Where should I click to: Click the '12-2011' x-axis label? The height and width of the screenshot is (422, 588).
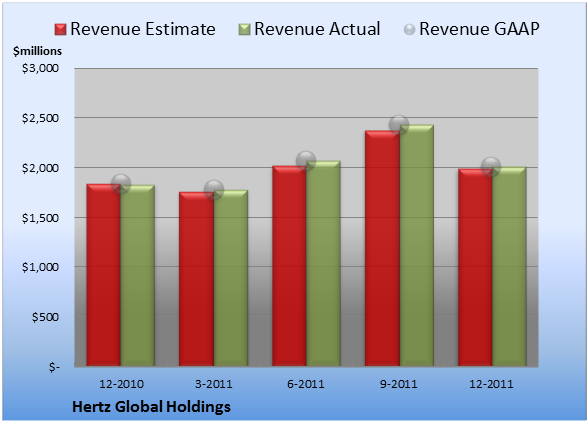click(491, 384)
